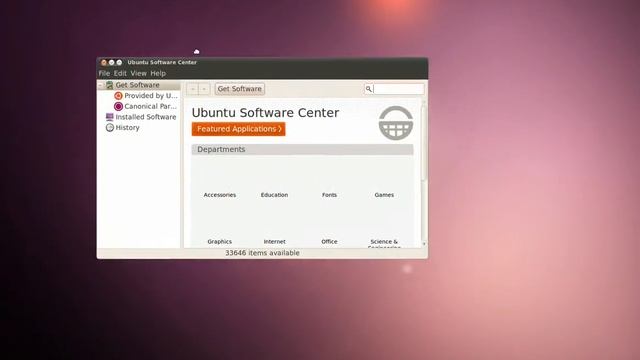The height and width of the screenshot is (360, 640).
Task: Focus the search input field
Action: [398, 89]
